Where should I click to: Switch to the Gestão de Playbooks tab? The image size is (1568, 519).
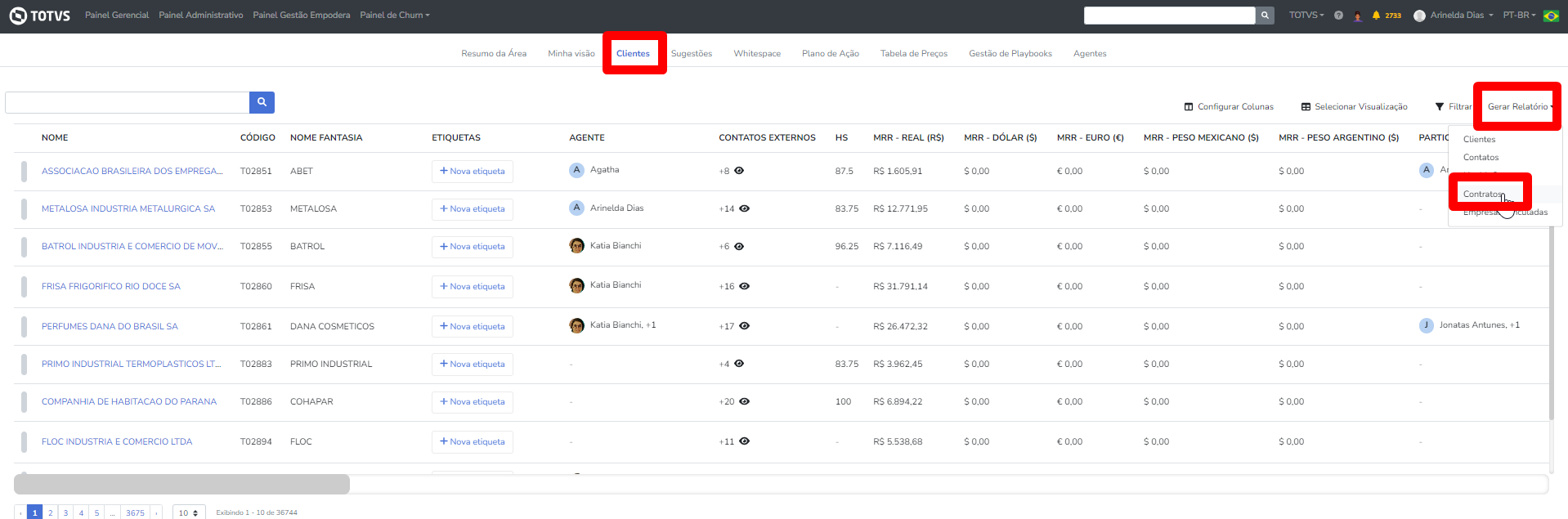[1010, 54]
